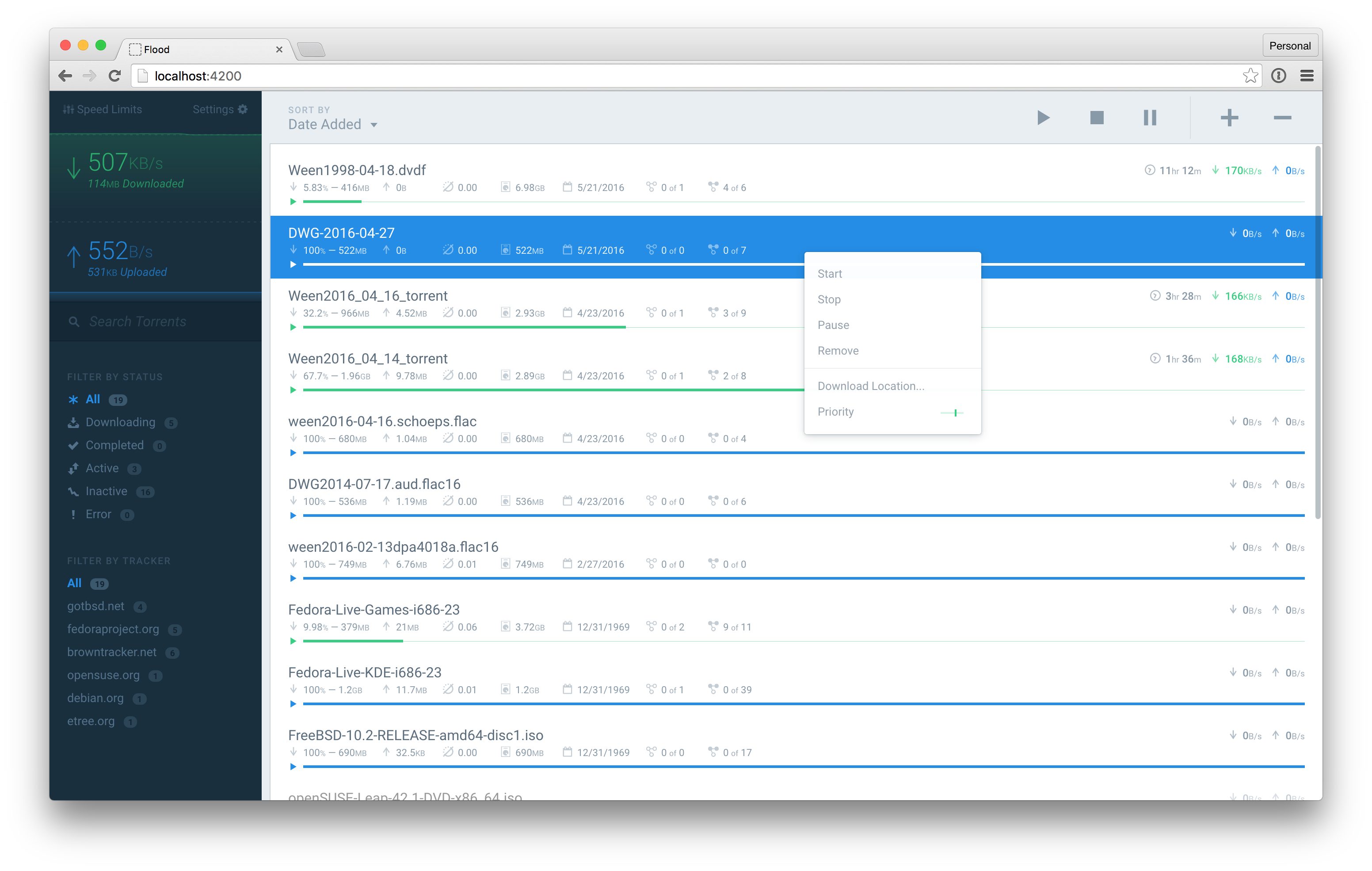The width and height of the screenshot is (1372, 871).
Task: Reload the page in browser
Action: tap(114, 76)
